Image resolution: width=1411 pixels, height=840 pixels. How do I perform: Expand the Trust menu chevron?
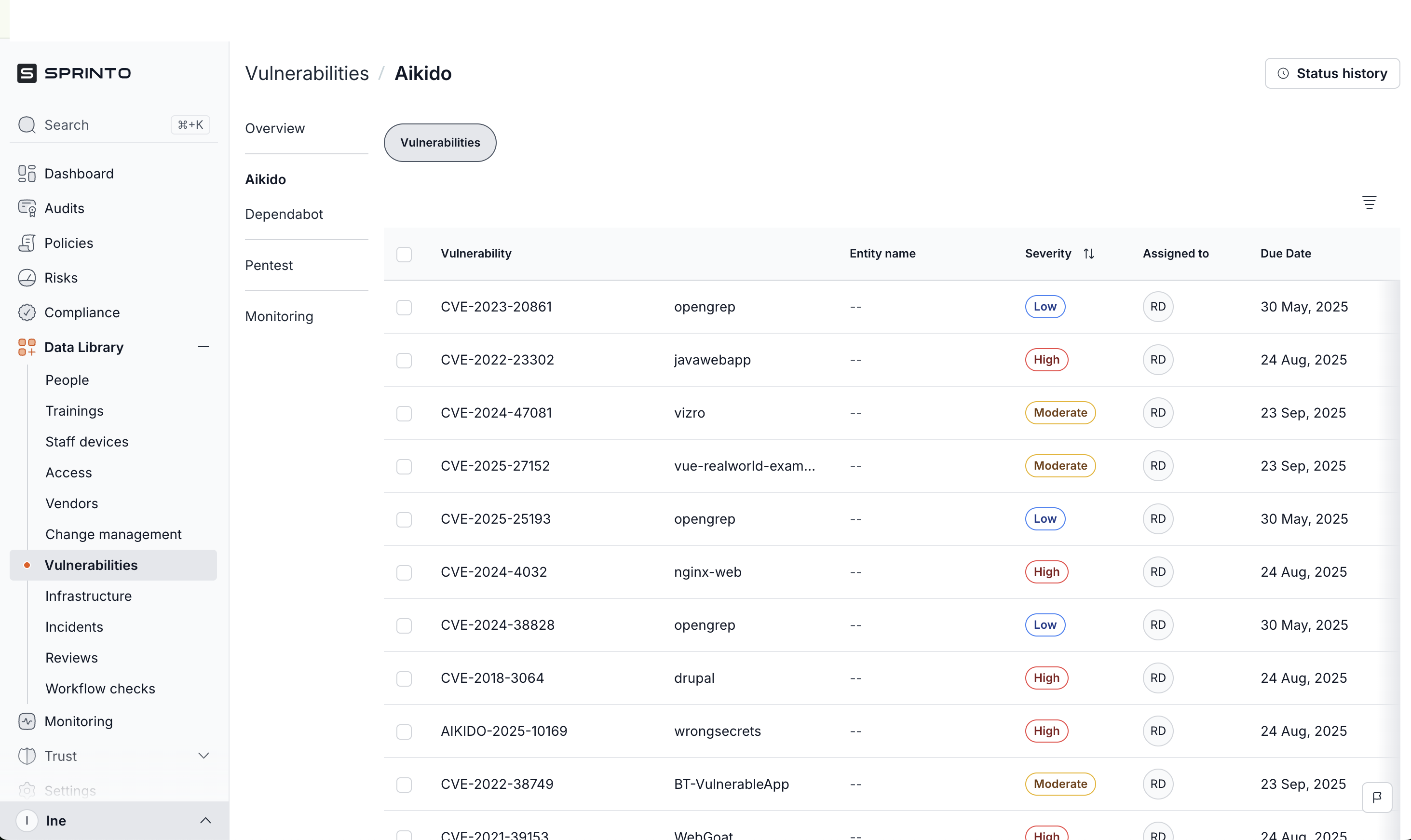point(204,756)
